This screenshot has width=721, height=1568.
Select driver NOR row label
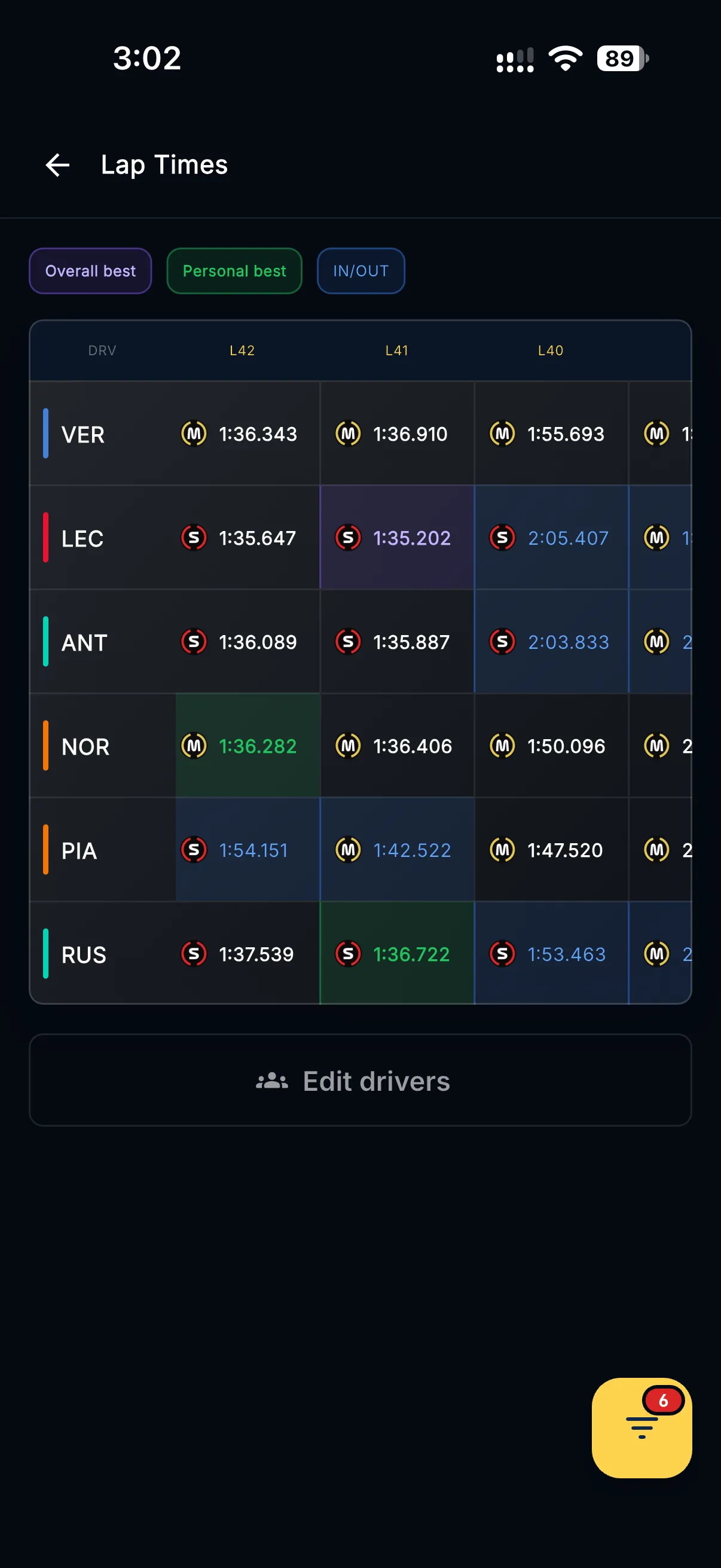click(85, 747)
